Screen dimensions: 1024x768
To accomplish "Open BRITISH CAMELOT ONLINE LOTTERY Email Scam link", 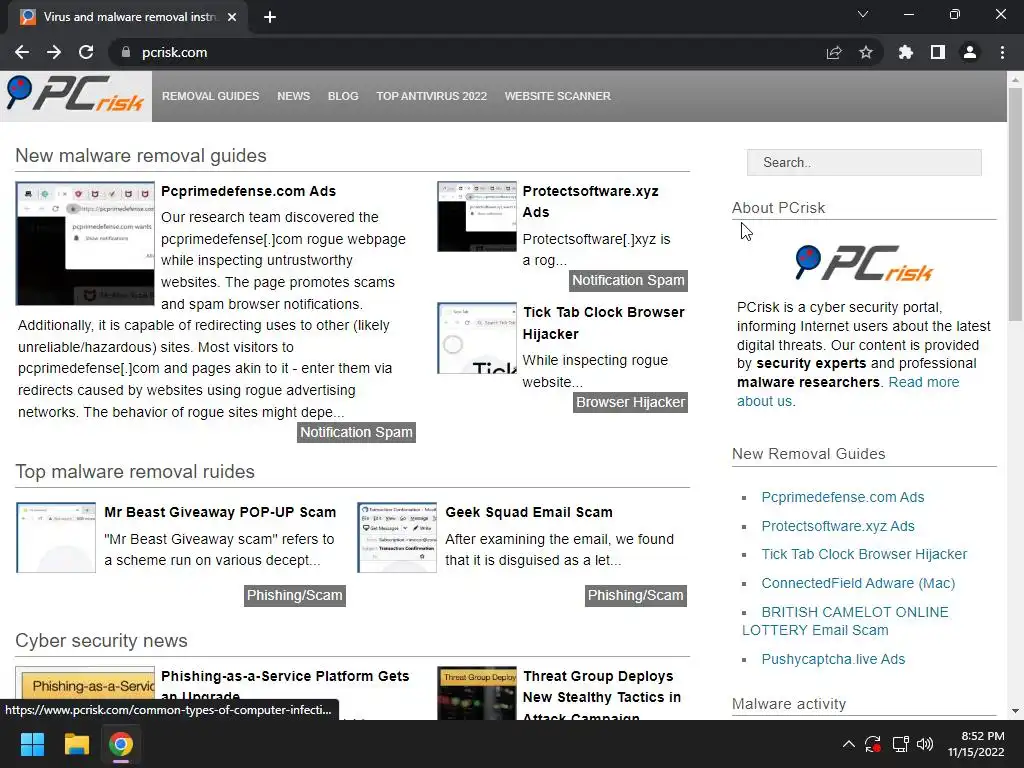I will click(x=846, y=621).
